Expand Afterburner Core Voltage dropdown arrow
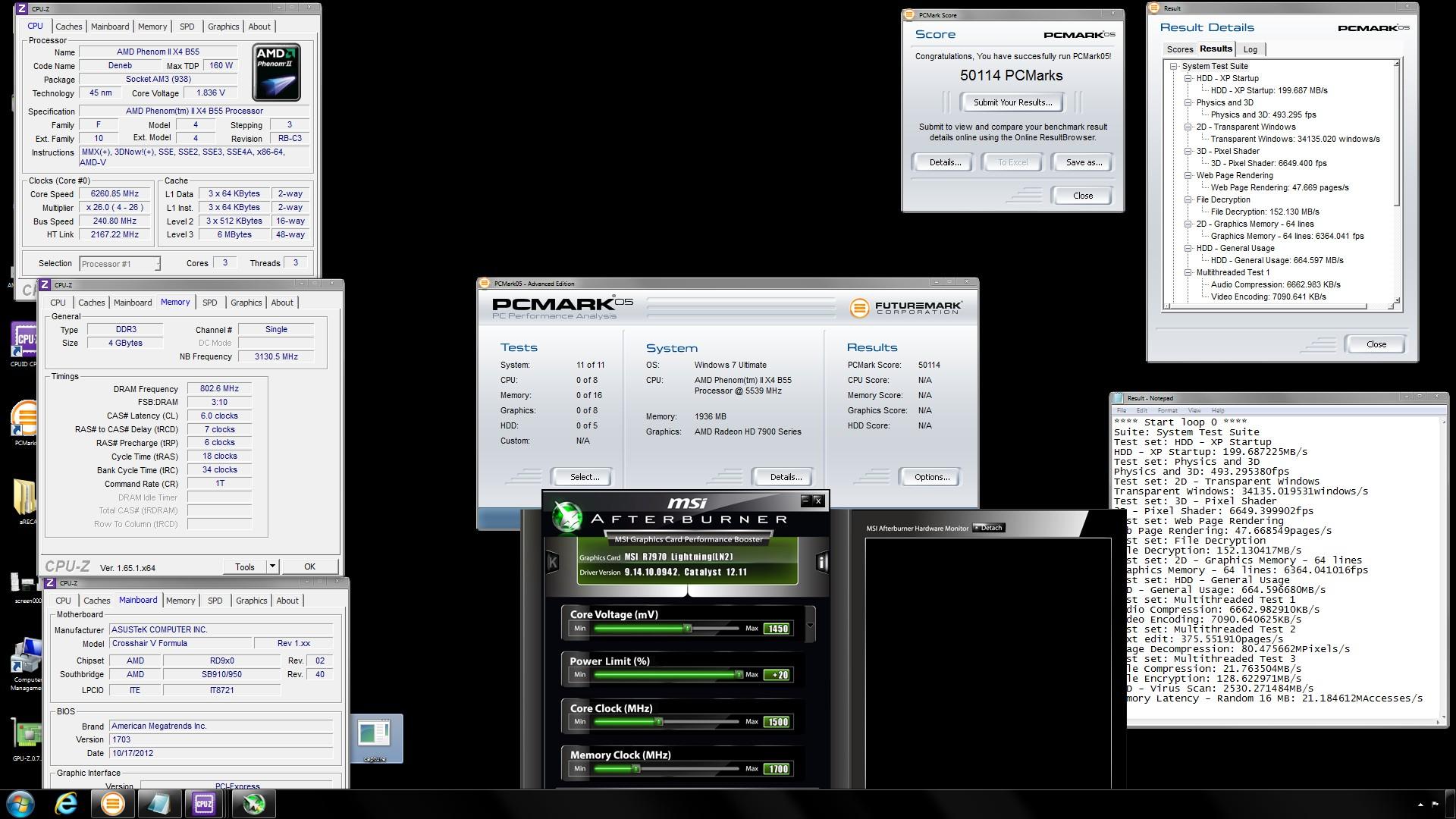Image resolution: width=1456 pixels, height=819 pixels. tap(810, 626)
